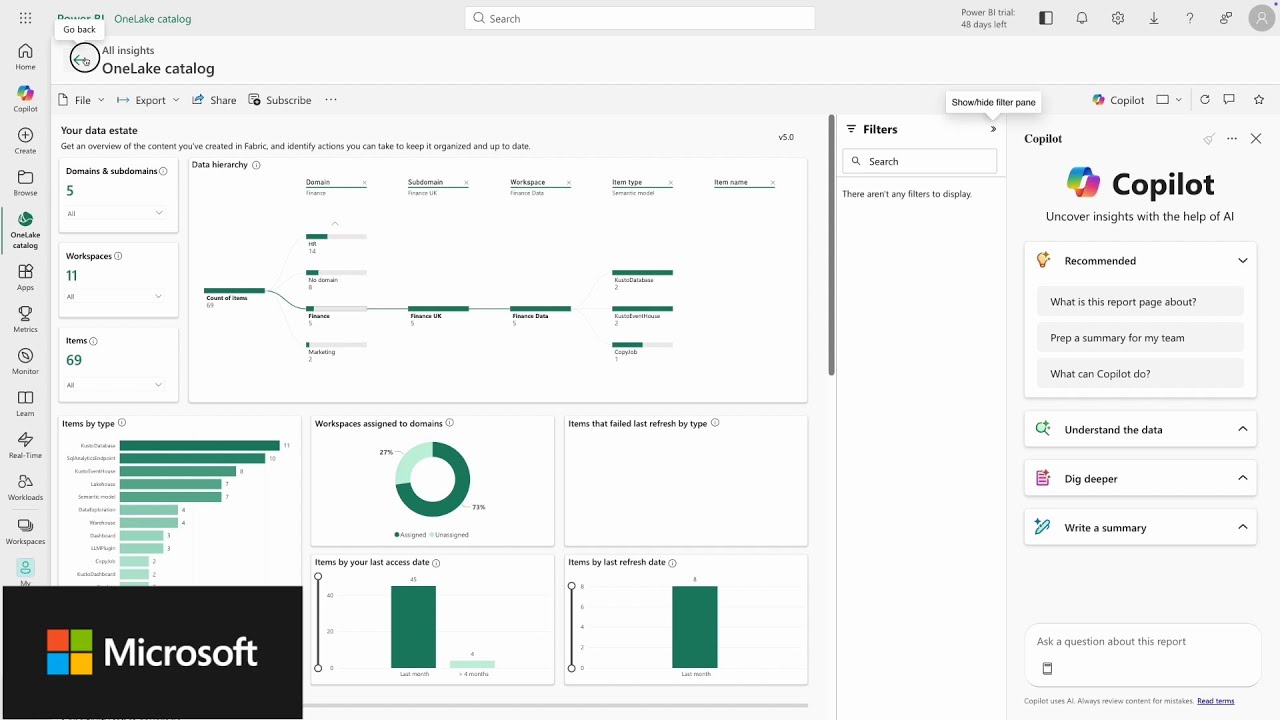Click 'What is this report page about?' prompt
1280x720 pixels.
coord(1140,302)
